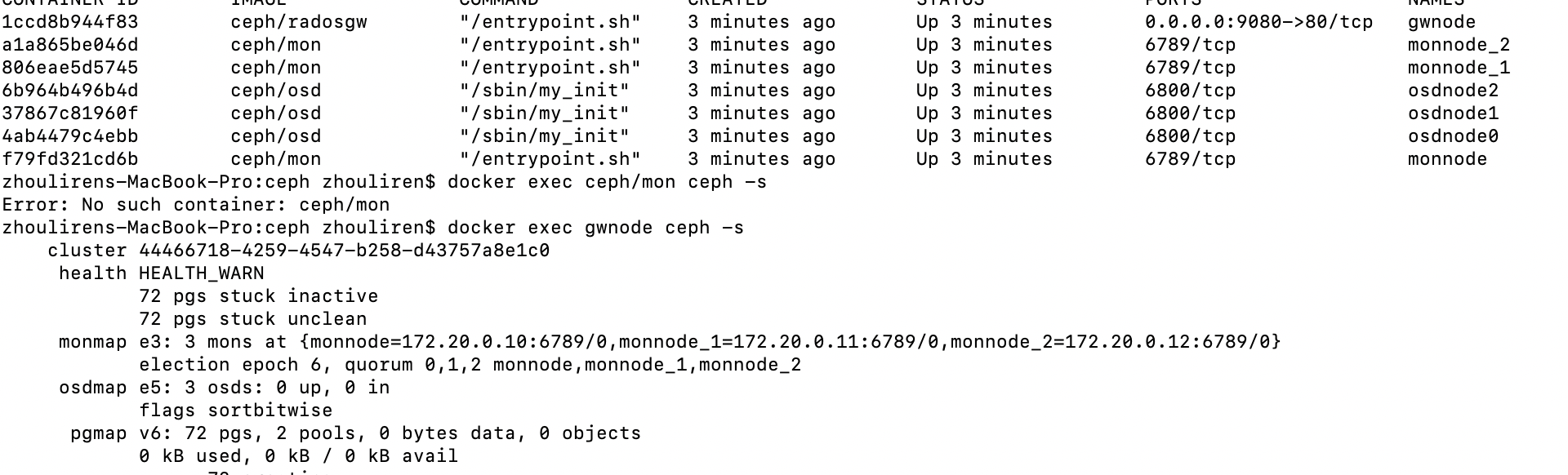Click the gwnode container name
Viewport: 1568px width, 475px height.
[1441, 22]
